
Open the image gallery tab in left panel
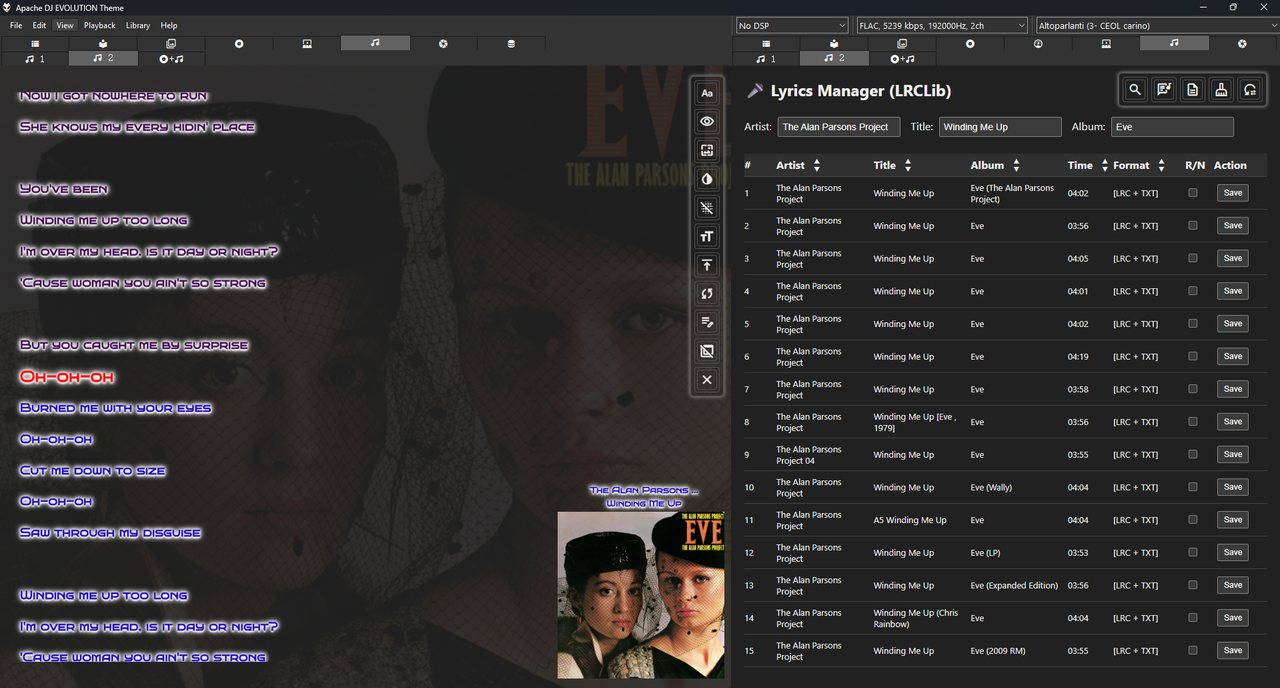click(171, 44)
